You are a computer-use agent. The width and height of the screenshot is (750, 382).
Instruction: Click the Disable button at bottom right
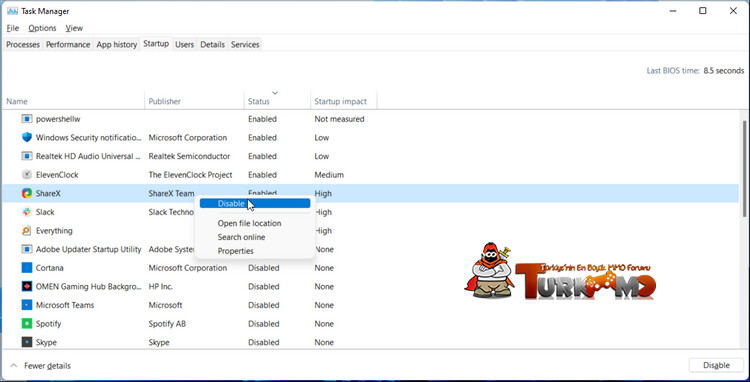[716, 365]
